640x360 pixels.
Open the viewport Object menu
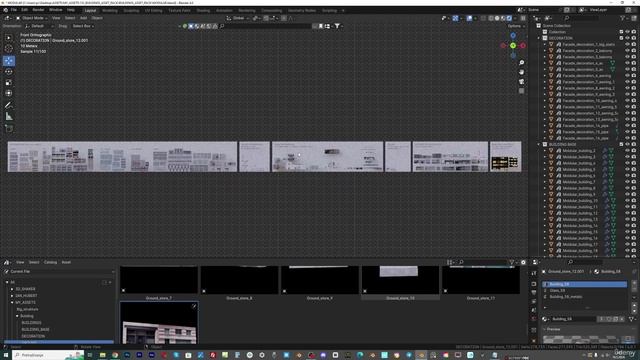[x=97, y=18]
